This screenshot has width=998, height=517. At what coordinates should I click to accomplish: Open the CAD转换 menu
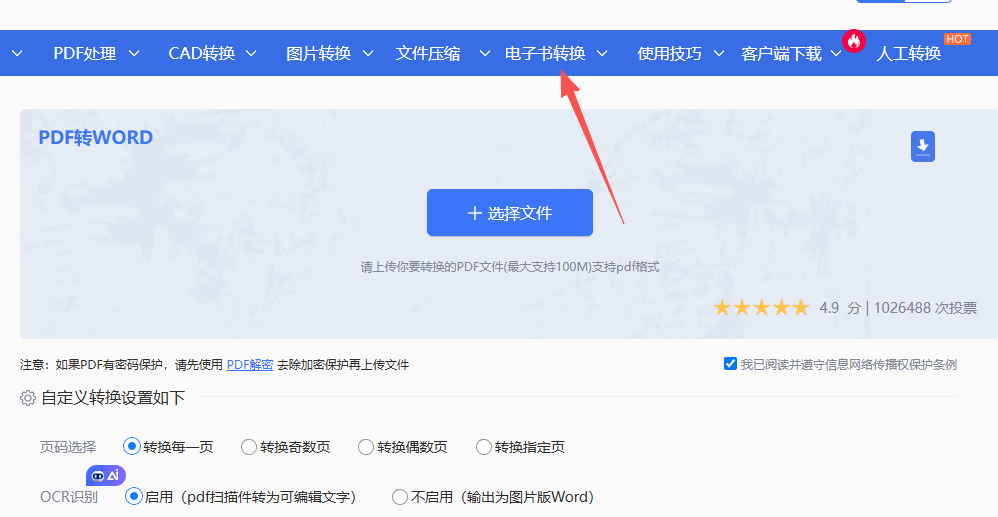point(202,53)
